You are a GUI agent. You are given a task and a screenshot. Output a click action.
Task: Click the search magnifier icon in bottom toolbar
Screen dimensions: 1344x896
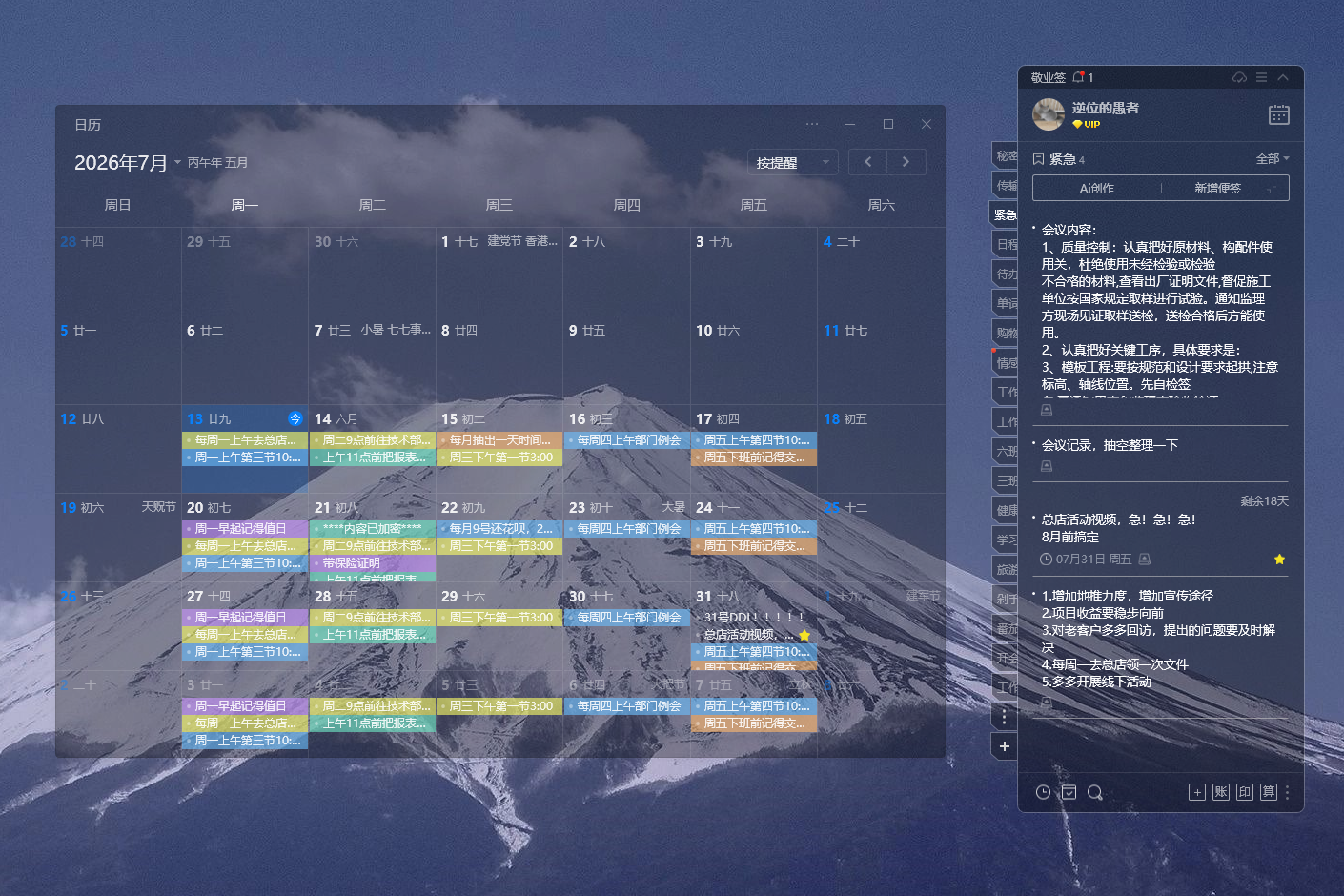pos(1094,792)
